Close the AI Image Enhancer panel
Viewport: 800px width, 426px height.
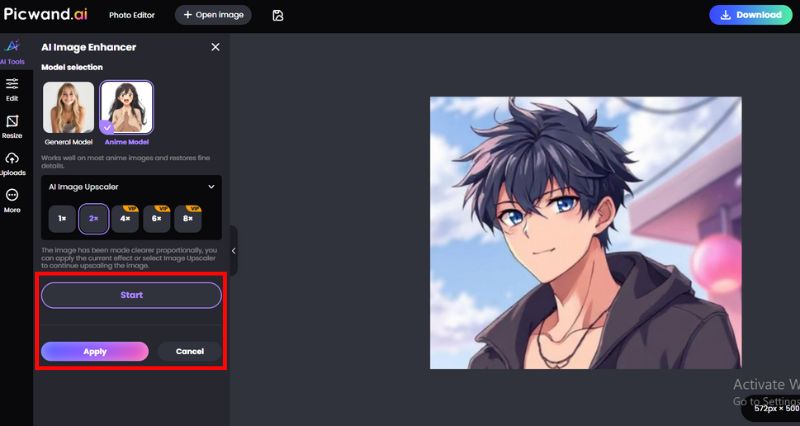pos(215,47)
